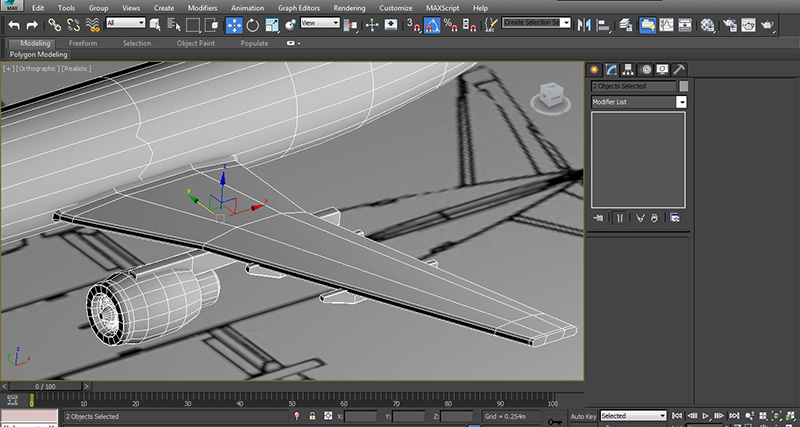Click the Polygon Modeling panel button
This screenshot has height=427, width=800.
point(38,55)
